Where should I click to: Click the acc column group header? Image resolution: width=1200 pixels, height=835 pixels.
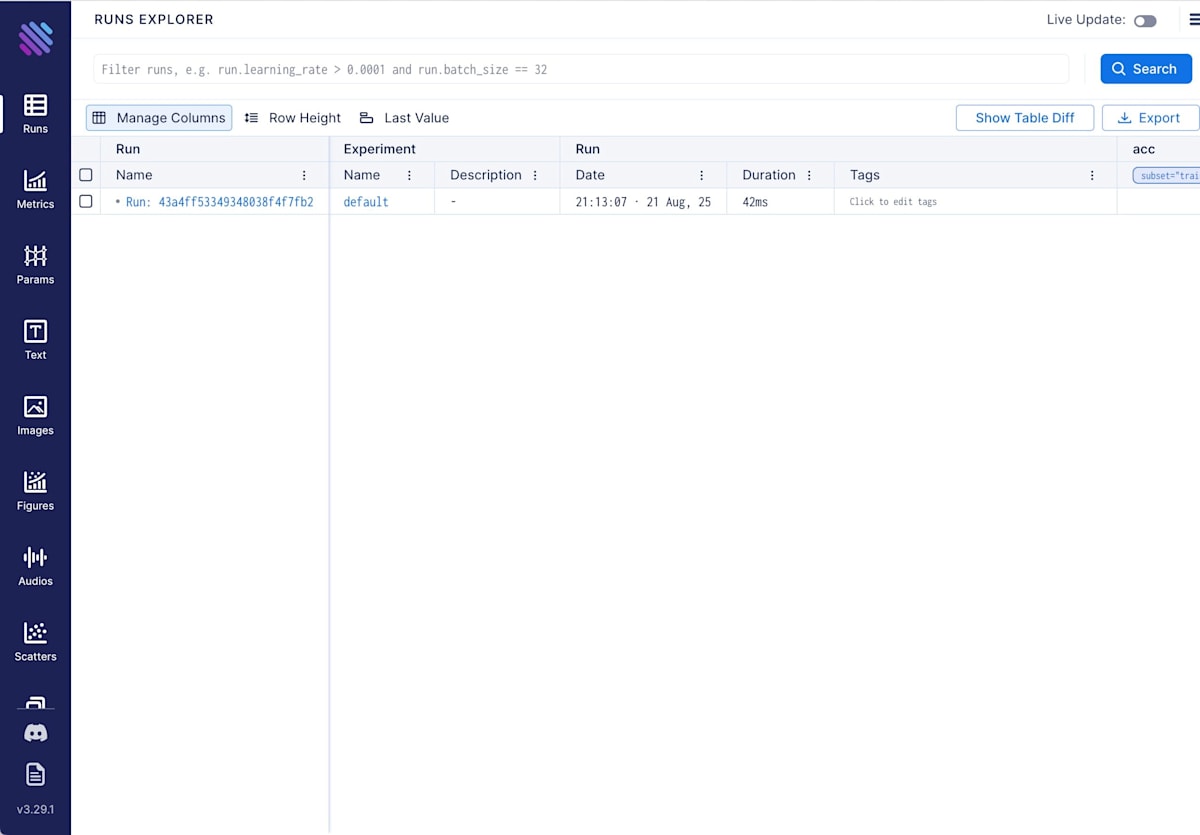pyautogui.click(x=1144, y=149)
